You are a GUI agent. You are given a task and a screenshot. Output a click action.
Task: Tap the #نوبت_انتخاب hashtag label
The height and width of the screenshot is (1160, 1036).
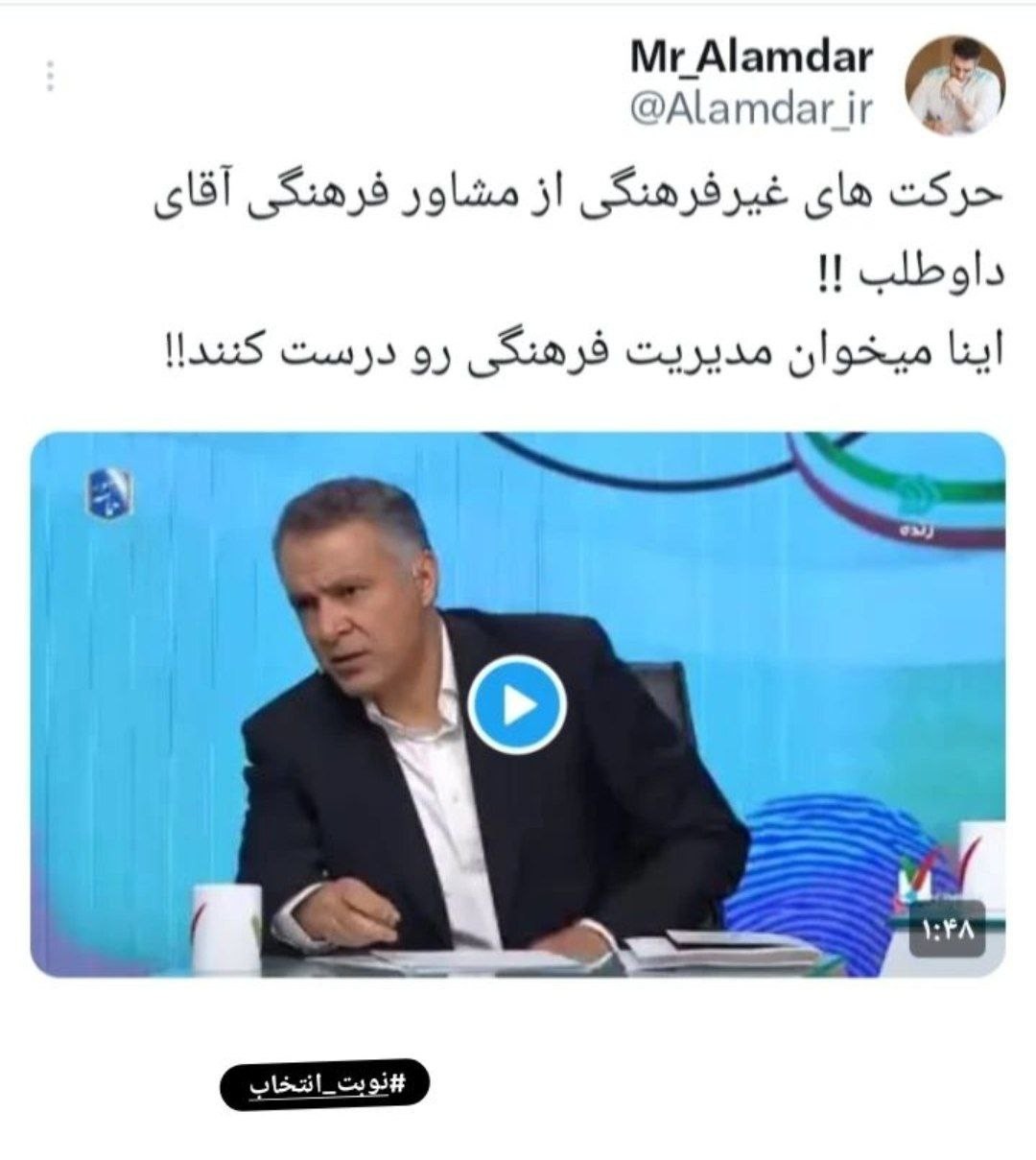325,1083
